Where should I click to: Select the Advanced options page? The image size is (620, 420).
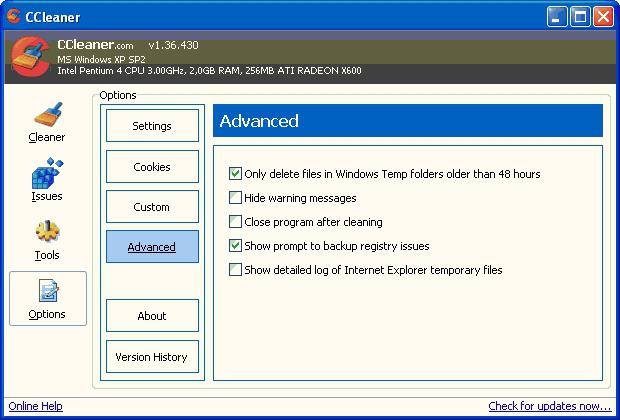[x=152, y=247]
